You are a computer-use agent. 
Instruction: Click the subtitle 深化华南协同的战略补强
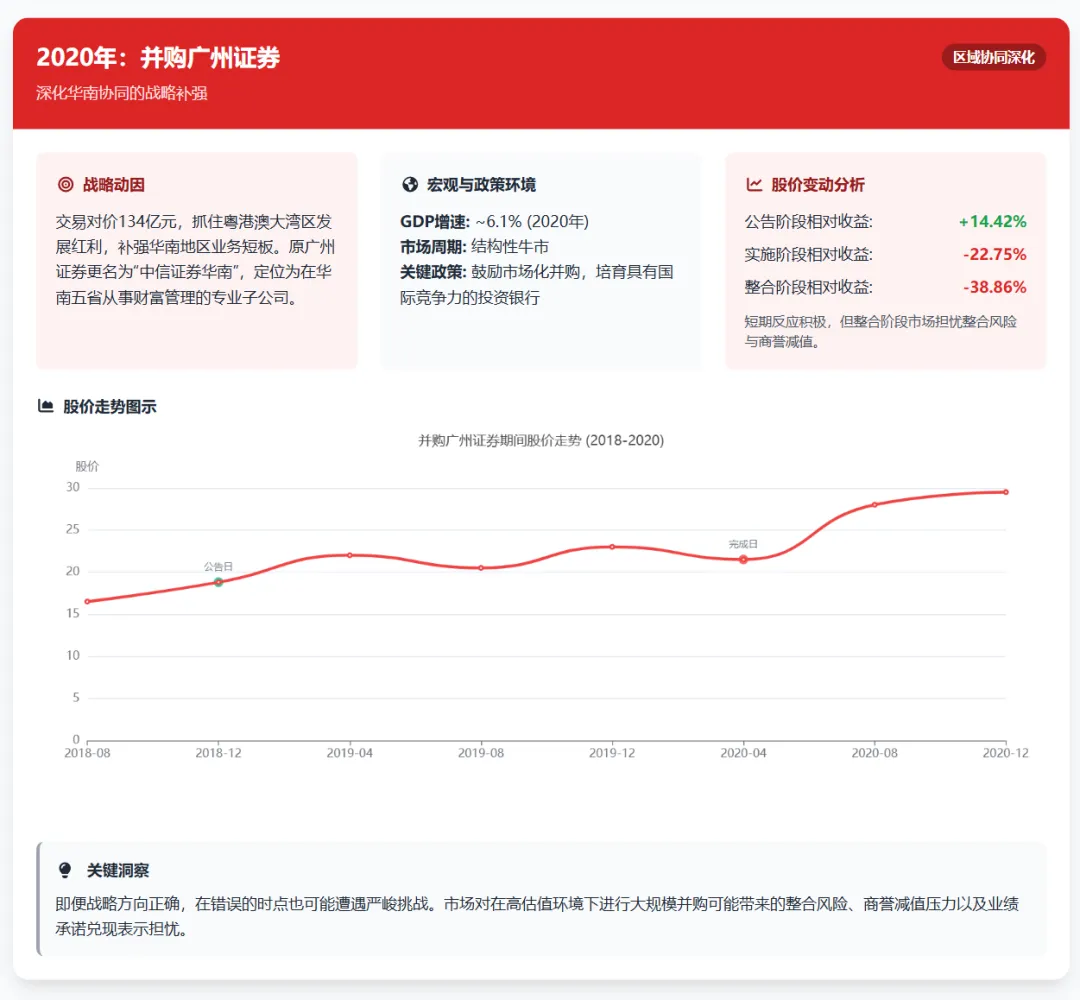(122, 93)
